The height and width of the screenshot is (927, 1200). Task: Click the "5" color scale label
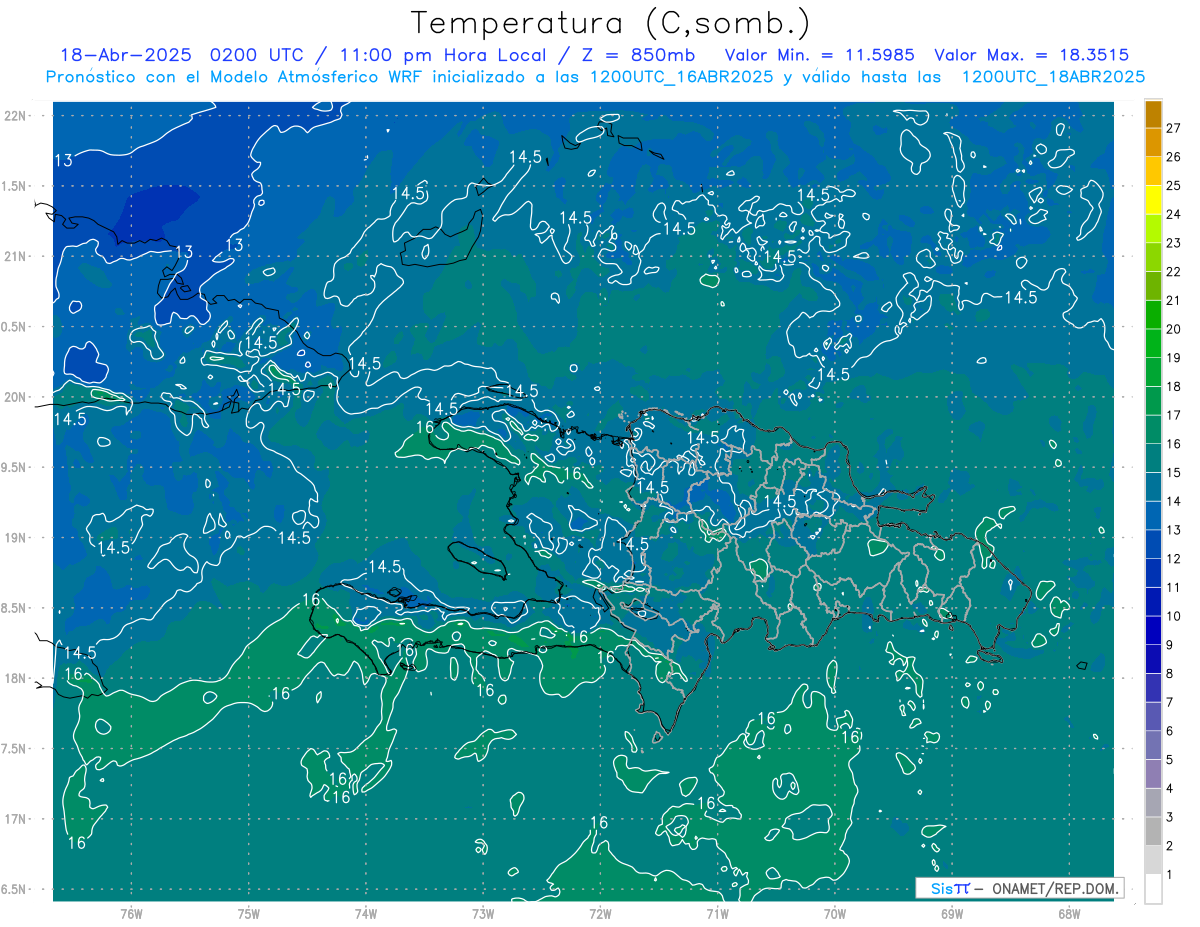click(x=1170, y=760)
